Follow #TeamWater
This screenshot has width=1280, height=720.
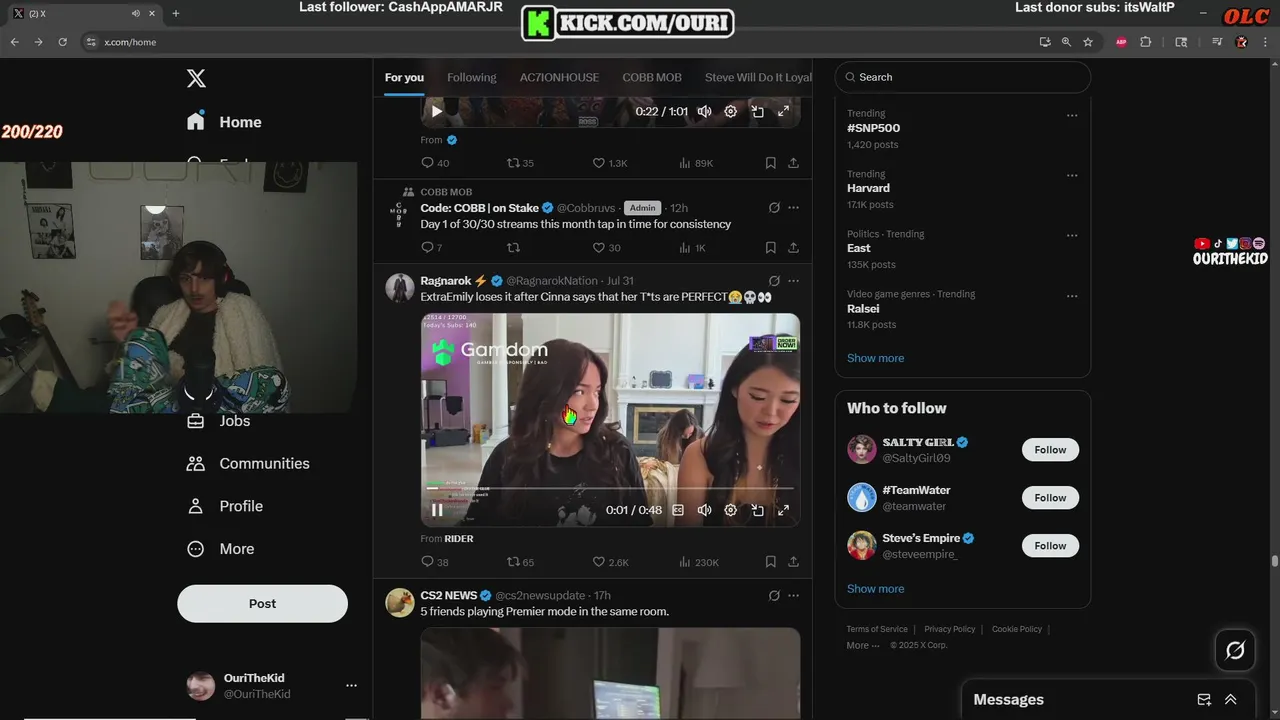coord(1050,498)
